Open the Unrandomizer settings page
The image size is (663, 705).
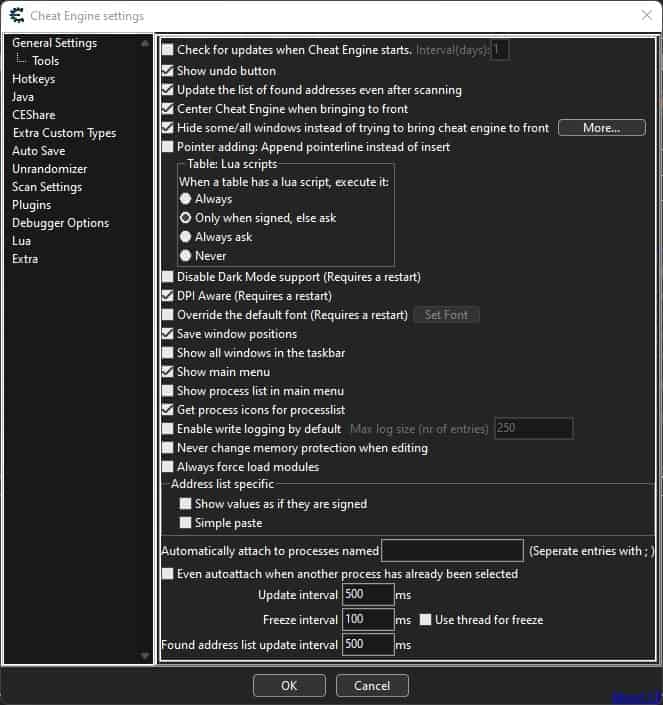(x=49, y=169)
